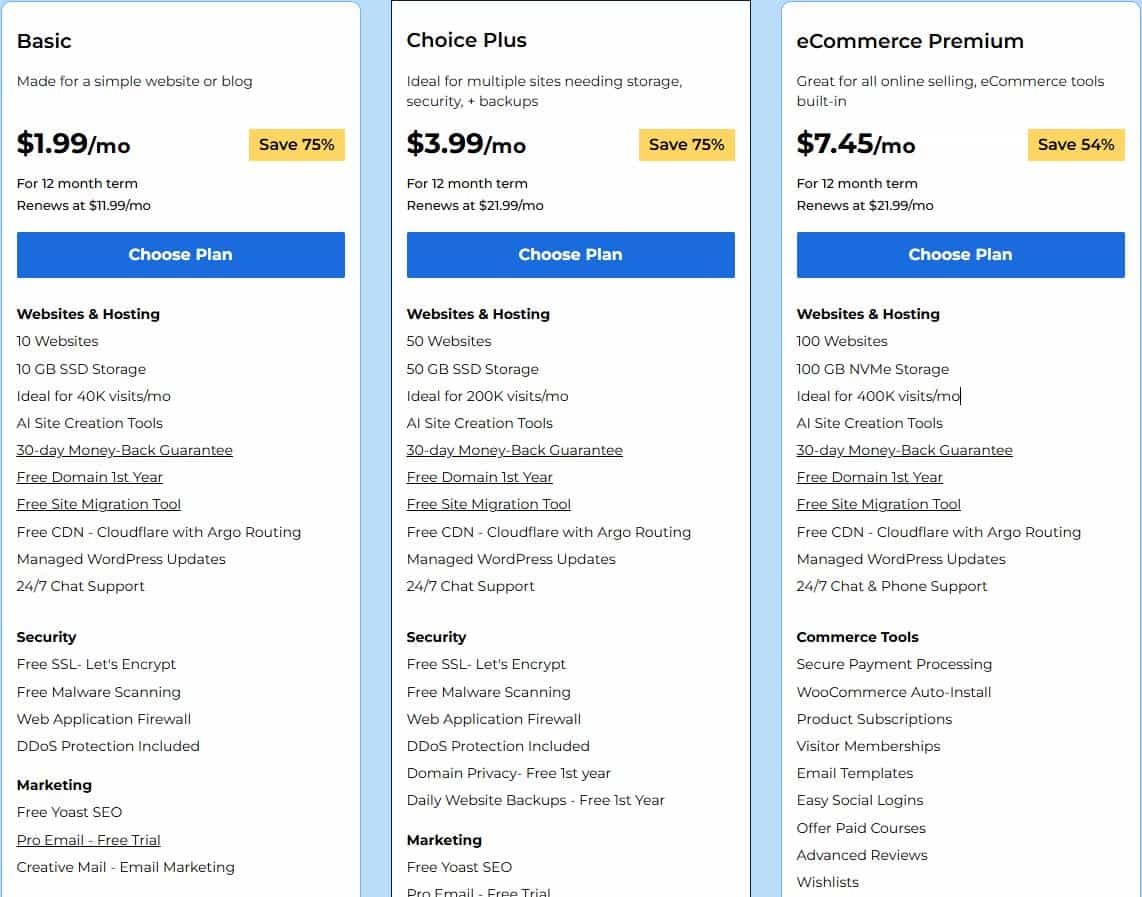Click Choose Plan for eCommerce Premium

click(x=960, y=255)
